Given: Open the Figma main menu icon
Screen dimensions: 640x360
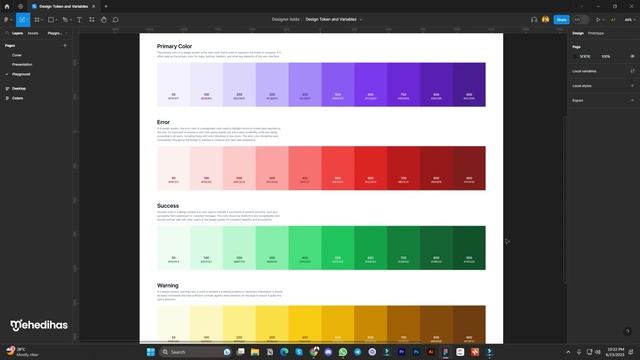Looking at the screenshot, I should (x=6, y=20).
